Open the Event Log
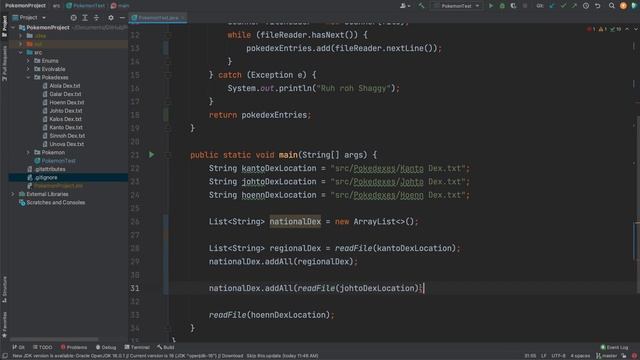The height and width of the screenshot is (360, 640). click(x=614, y=347)
